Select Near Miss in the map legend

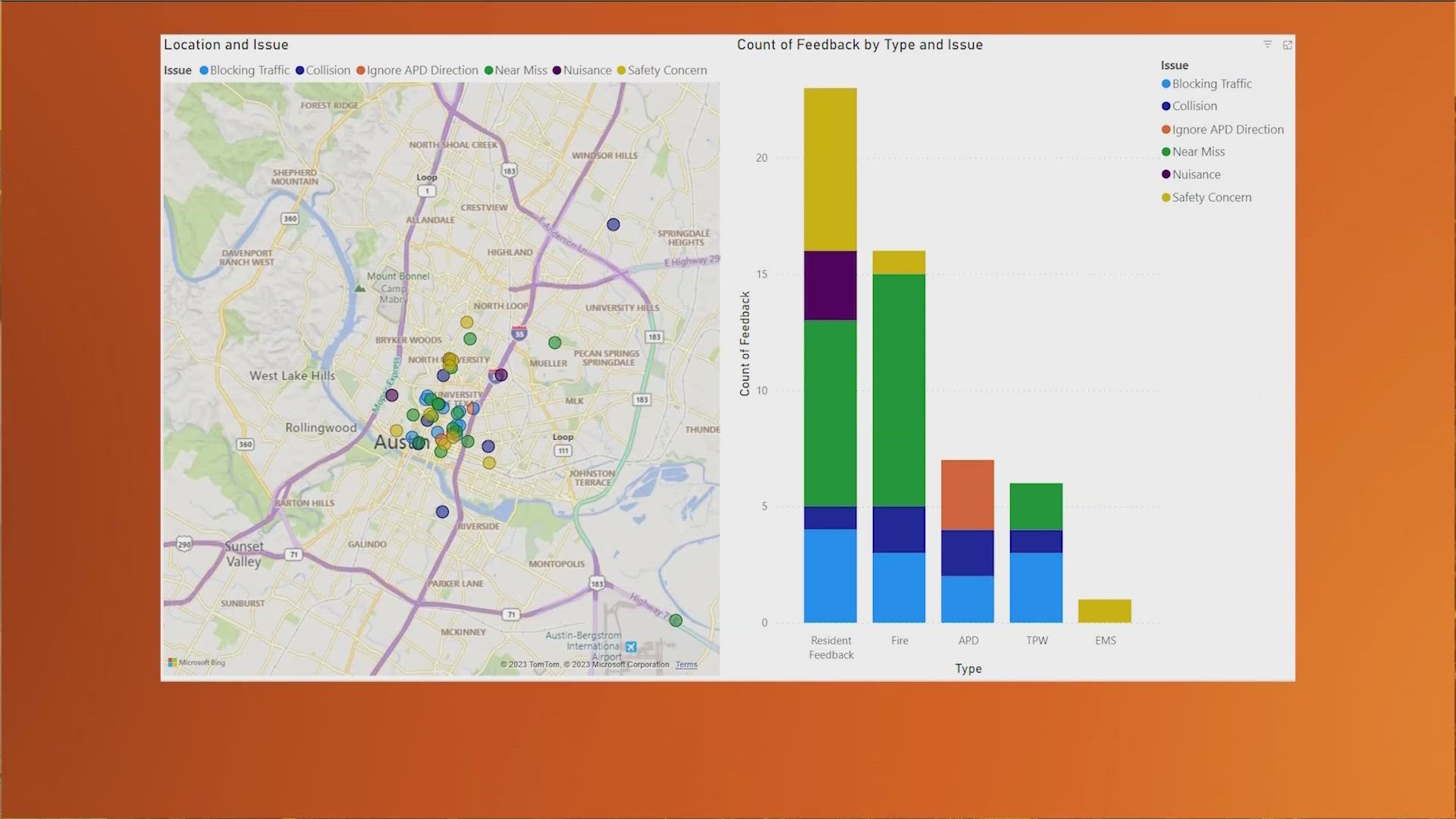click(516, 71)
